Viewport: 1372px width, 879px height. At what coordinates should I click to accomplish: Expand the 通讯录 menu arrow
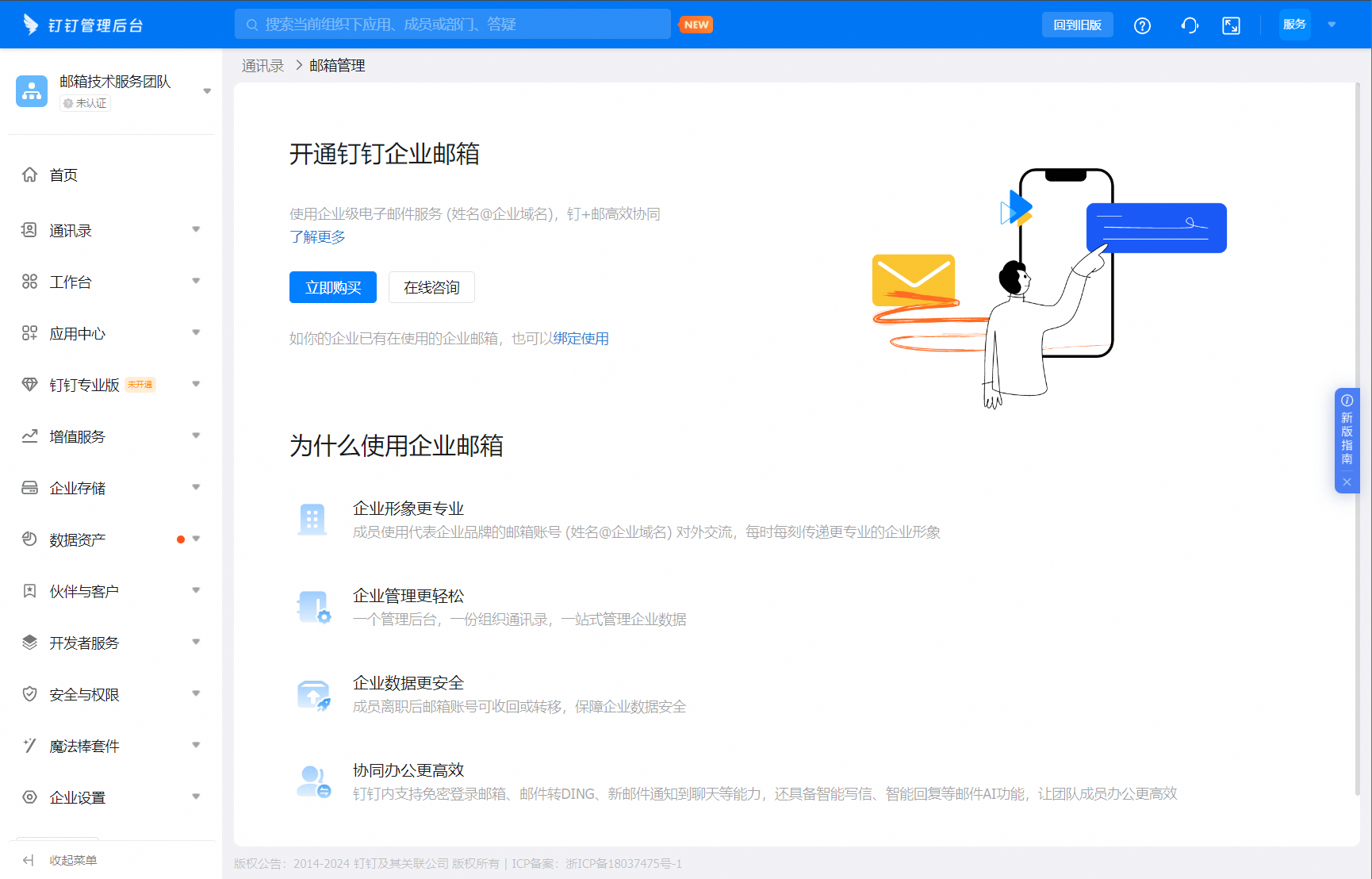click(196, 230)
